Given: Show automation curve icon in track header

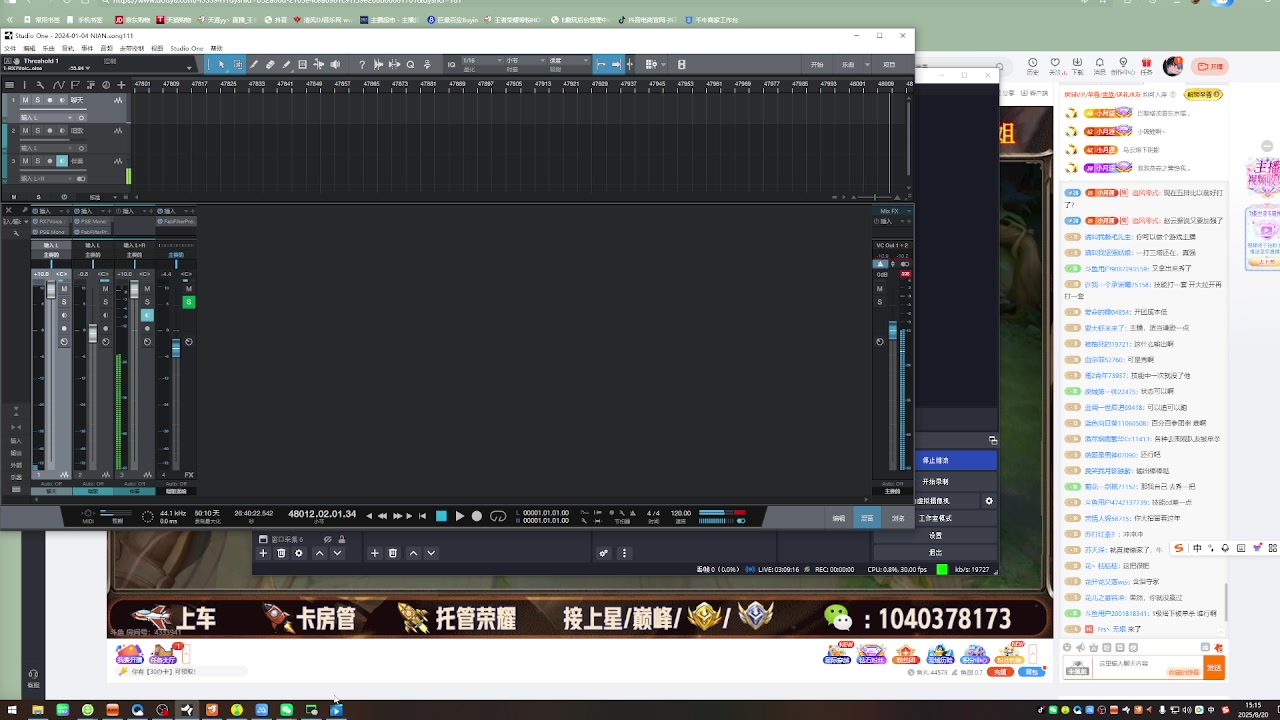Looking at the screenshot, I should point(59,85).
